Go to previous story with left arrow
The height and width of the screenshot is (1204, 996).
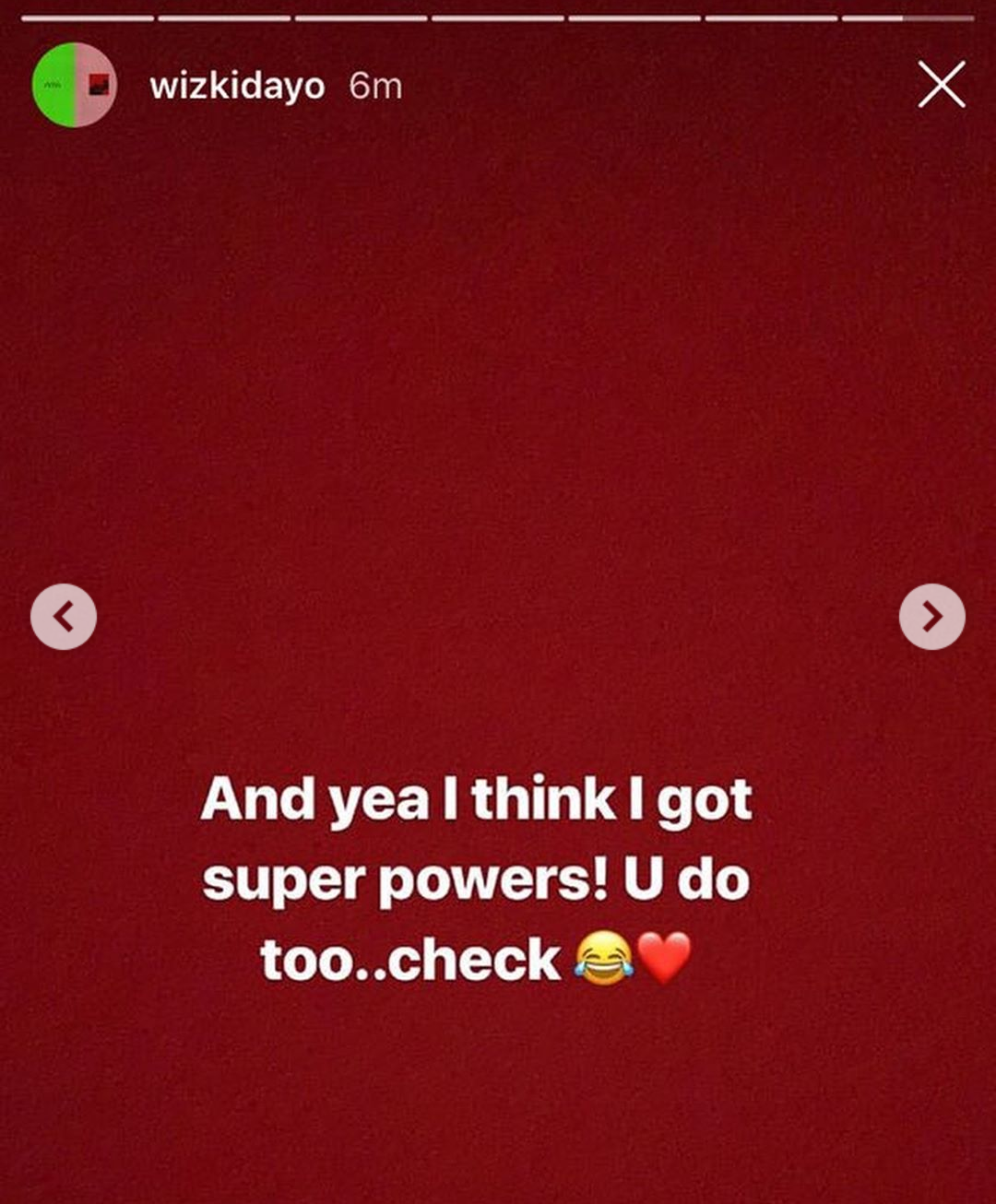(64, 617)
